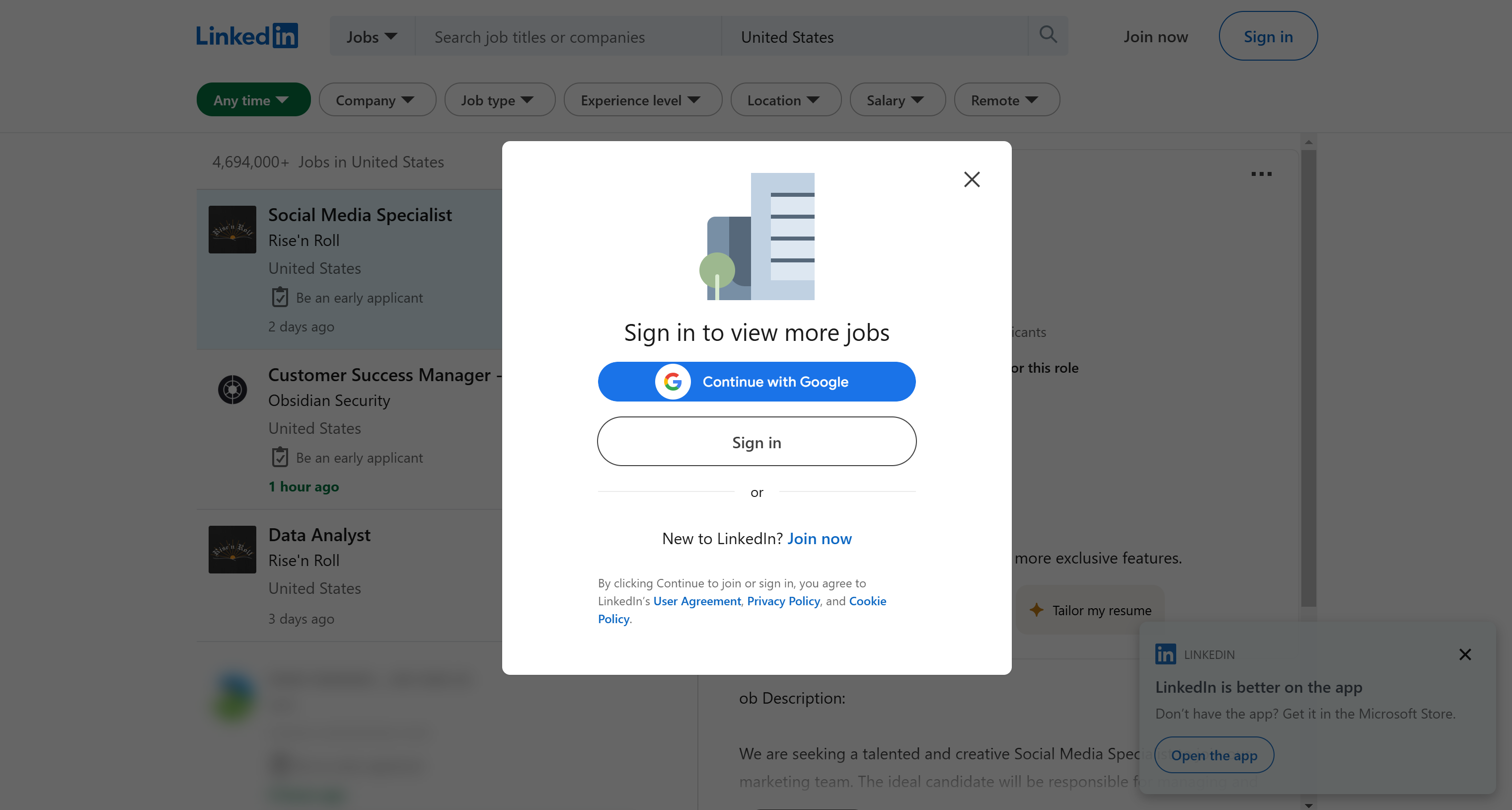This screenshot has width=1512, height=810.
Task: Click the LinkedIn logo
Action: tap(247, 35)
